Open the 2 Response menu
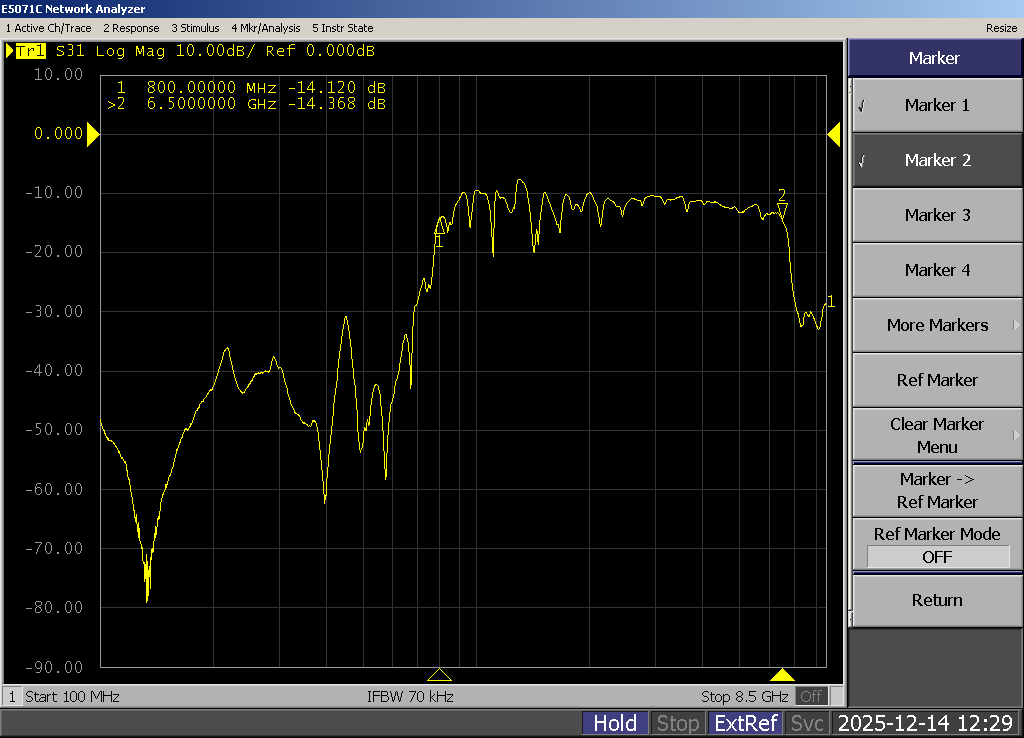 coord(131,28)
